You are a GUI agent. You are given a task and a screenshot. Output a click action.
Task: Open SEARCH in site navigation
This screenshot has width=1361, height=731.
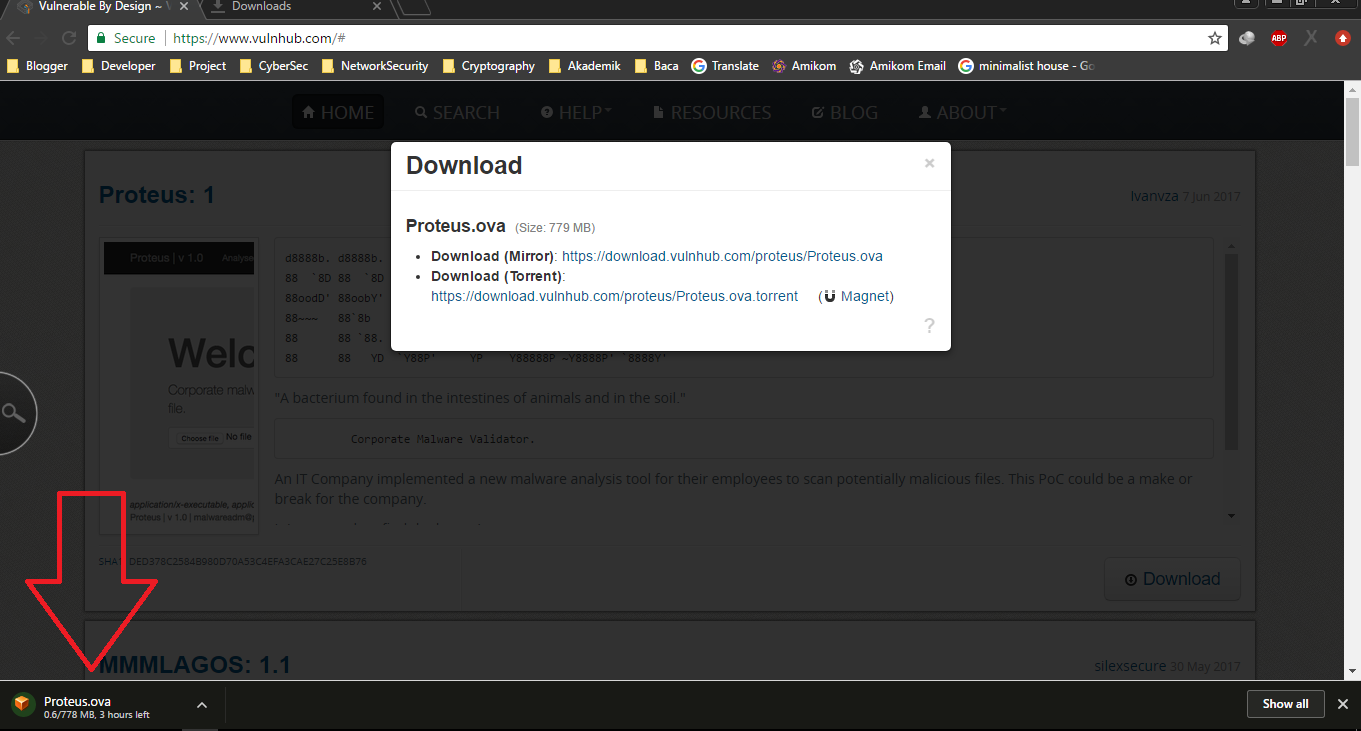point(457,112)
